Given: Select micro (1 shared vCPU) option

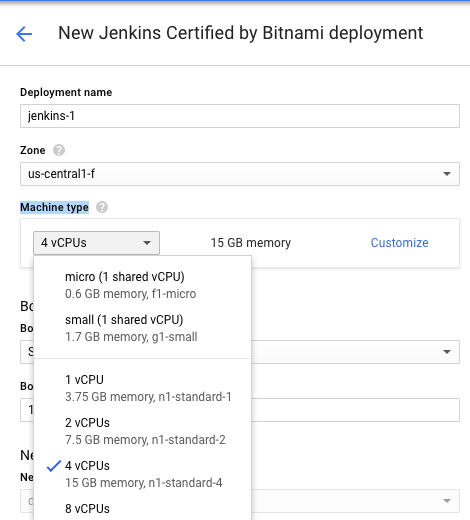Looking at the screenshot, I should [x=142, y=285].
